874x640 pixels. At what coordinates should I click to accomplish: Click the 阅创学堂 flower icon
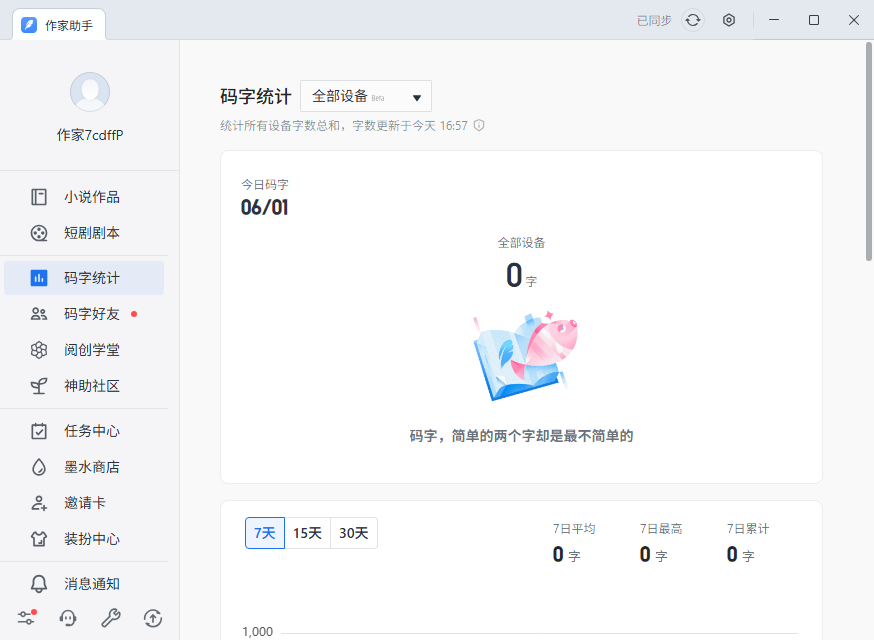pyautogui.click(x=39, y=350)
